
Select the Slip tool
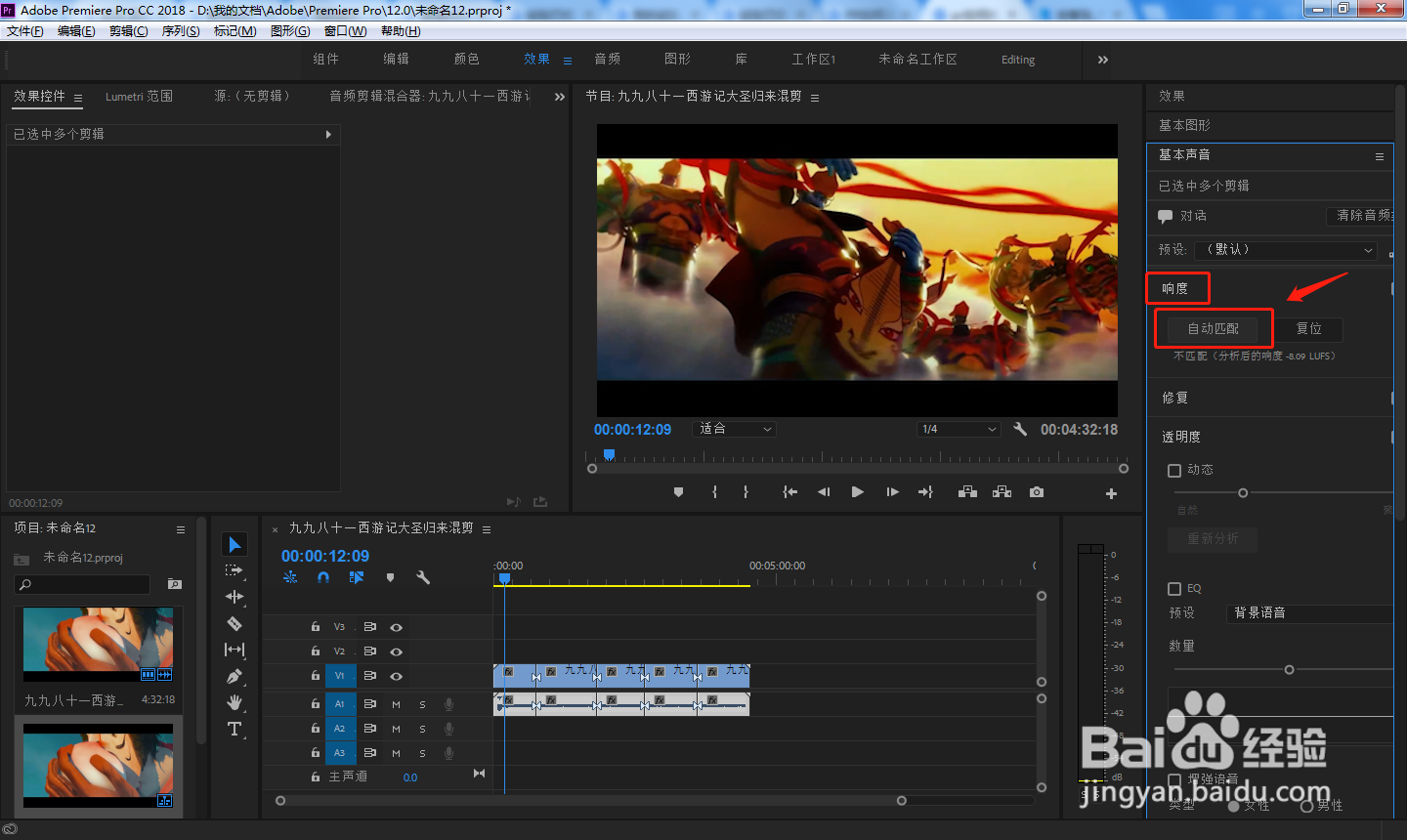pos(234,650)
